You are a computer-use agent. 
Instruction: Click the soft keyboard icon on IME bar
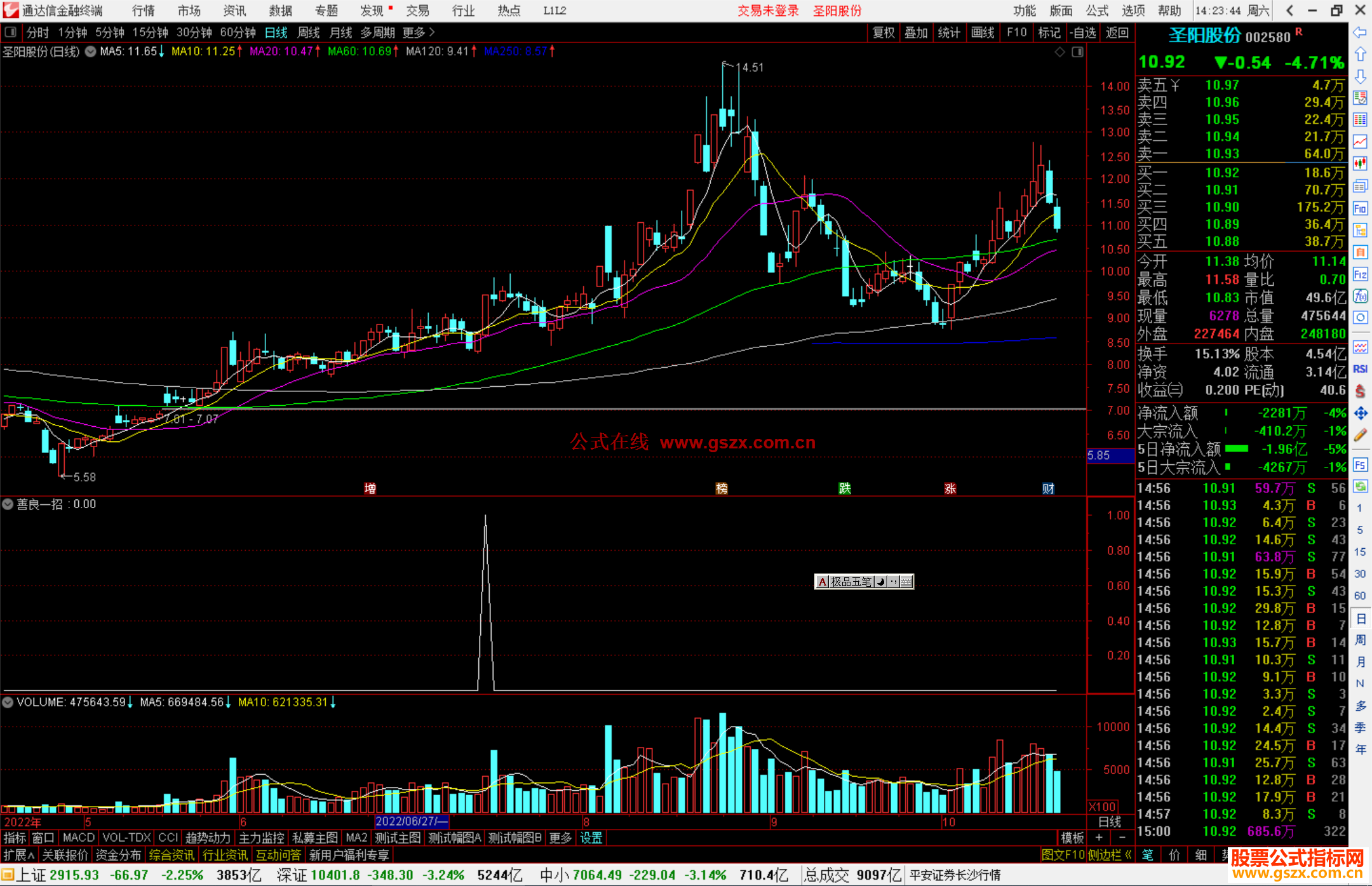click(x=906, y=582)
